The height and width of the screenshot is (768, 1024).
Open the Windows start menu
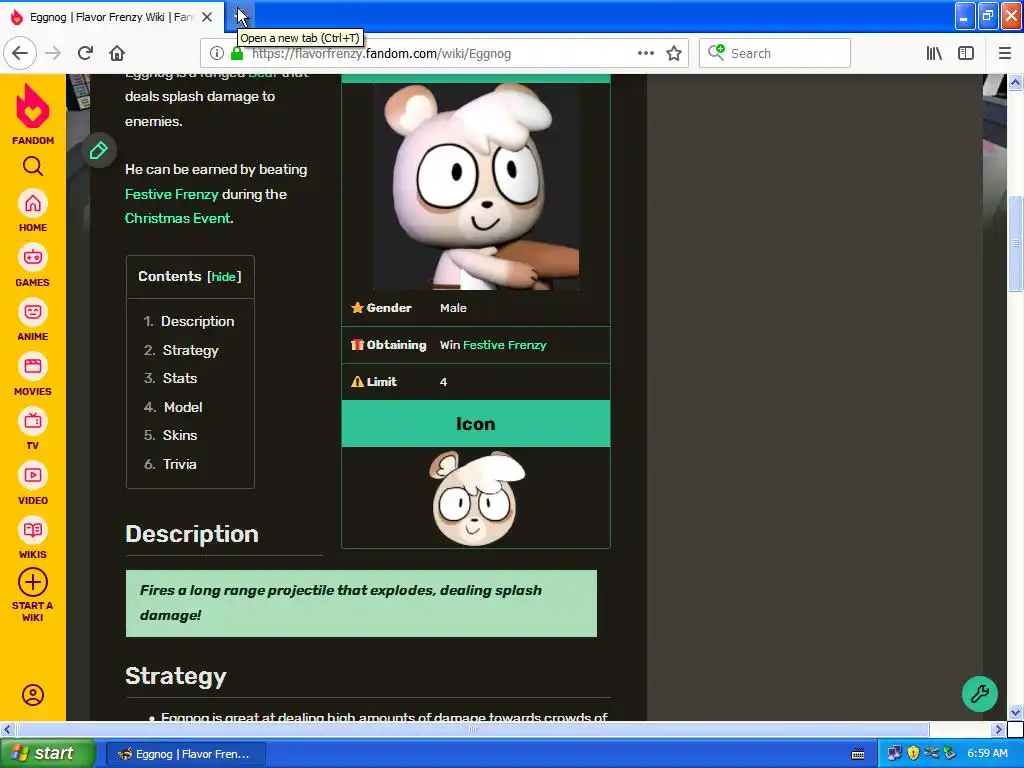[x=46, y=754]
